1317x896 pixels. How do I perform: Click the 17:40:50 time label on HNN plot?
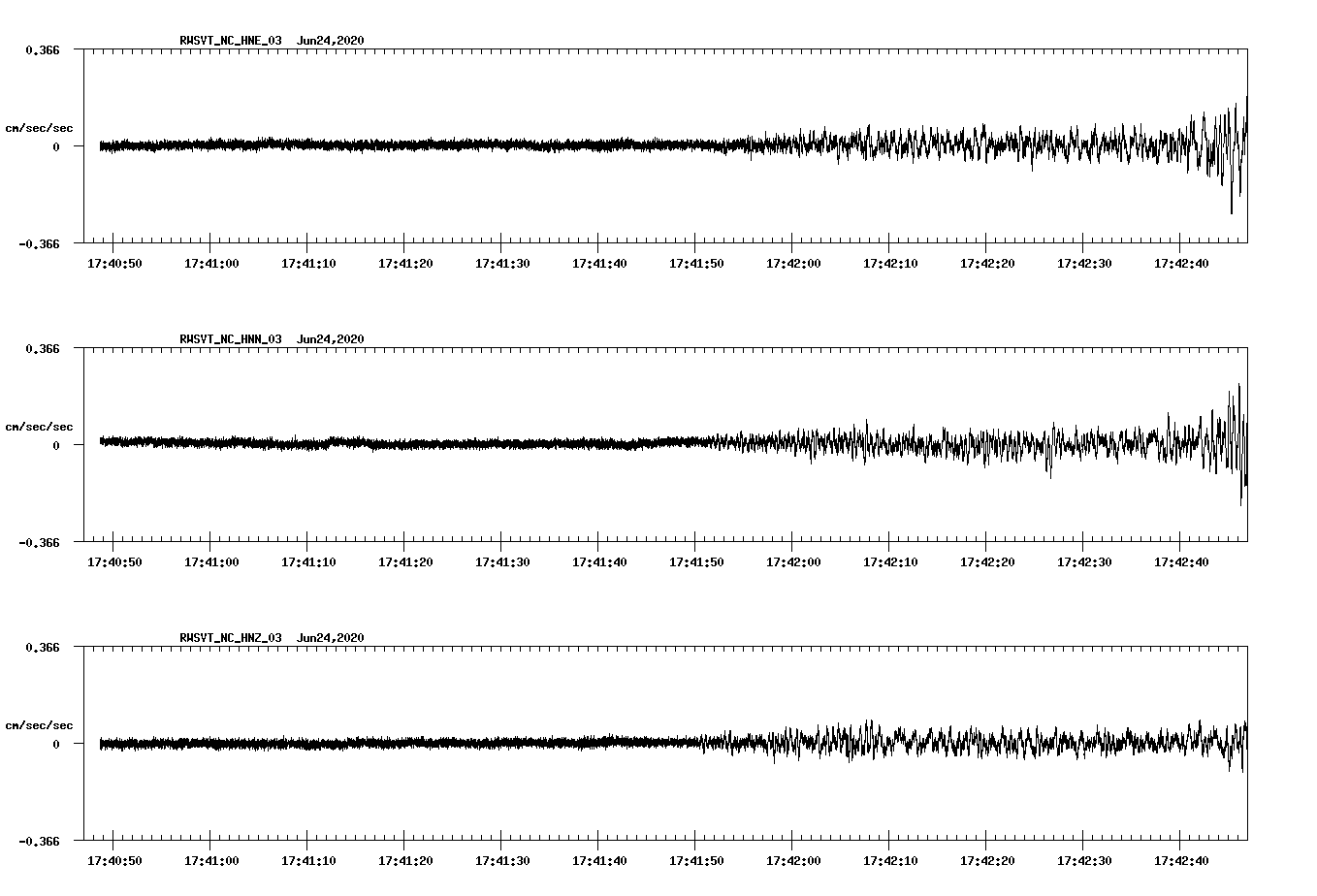(114, 562)
